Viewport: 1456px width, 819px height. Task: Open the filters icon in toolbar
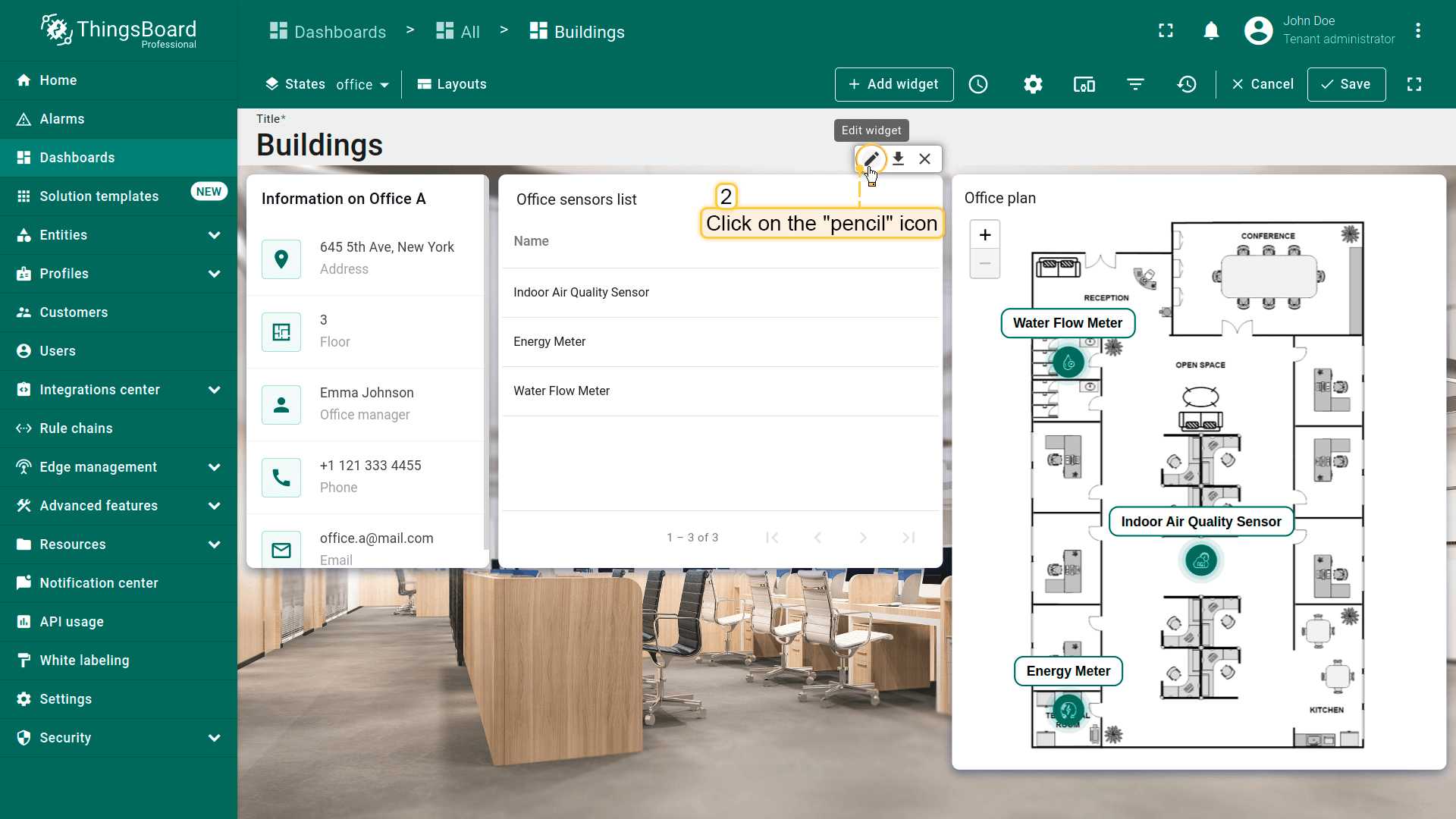(x=1135, y=84)
